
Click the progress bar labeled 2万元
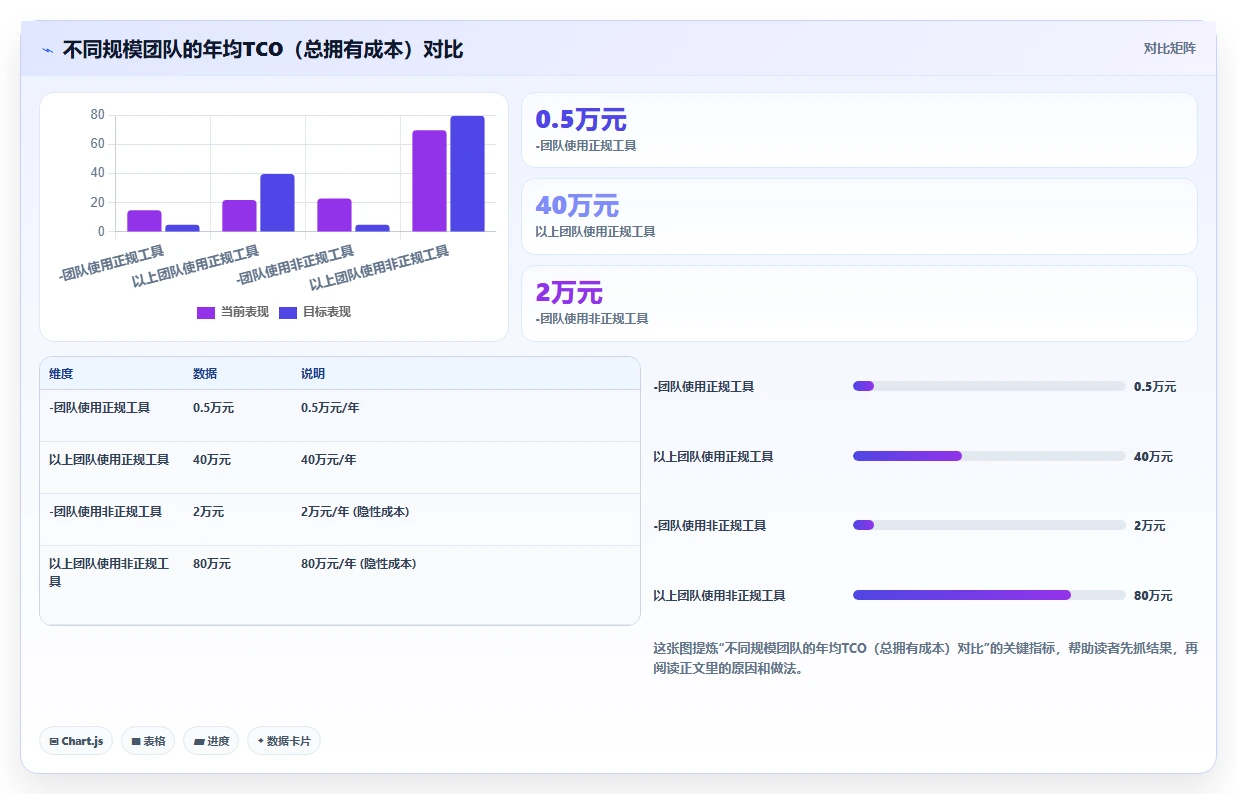click(x=989, y=525)
